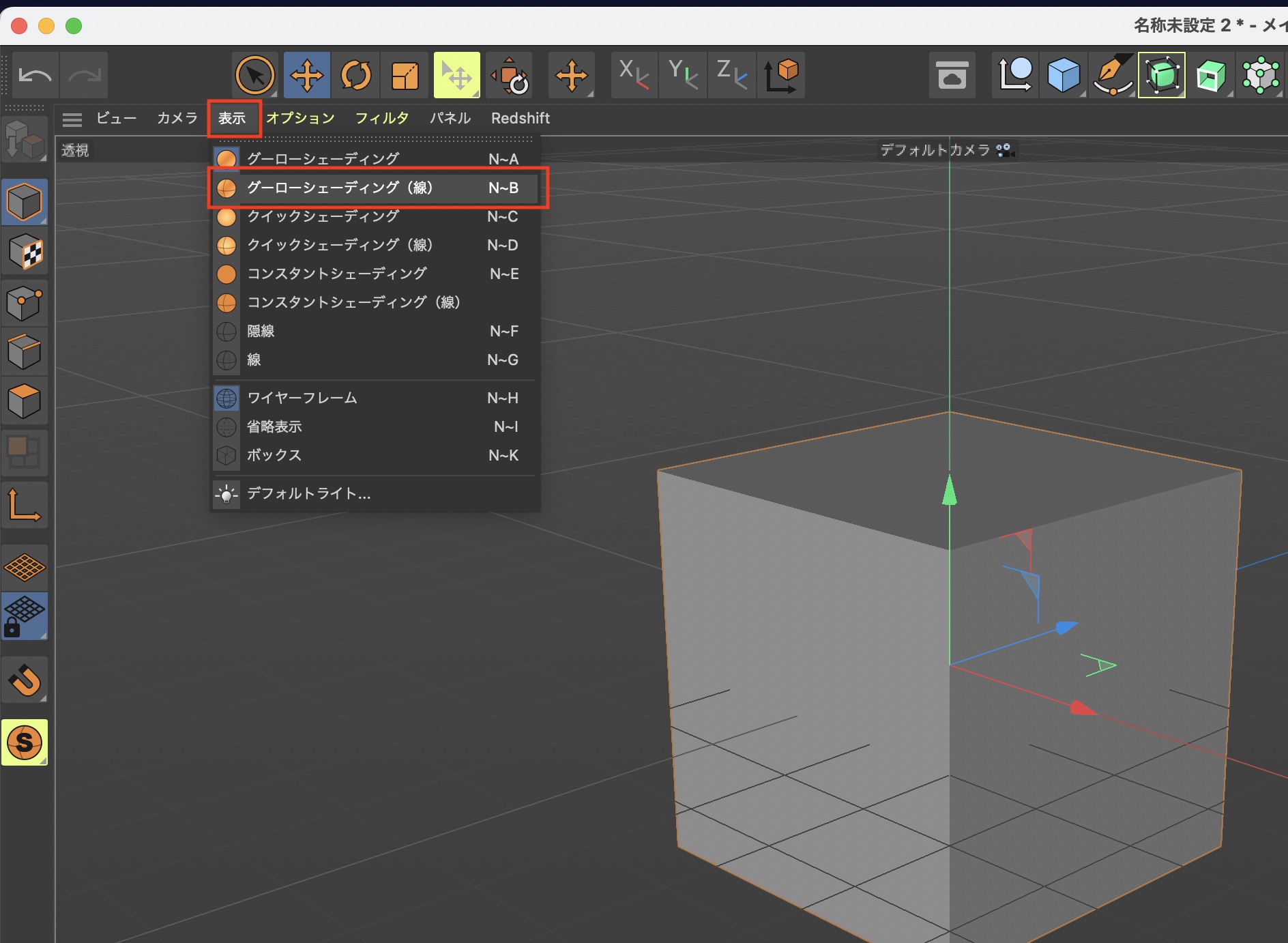This screenshot has width=1288, height=943.
Task: Open the オプション menu
Action: (300, 118)
